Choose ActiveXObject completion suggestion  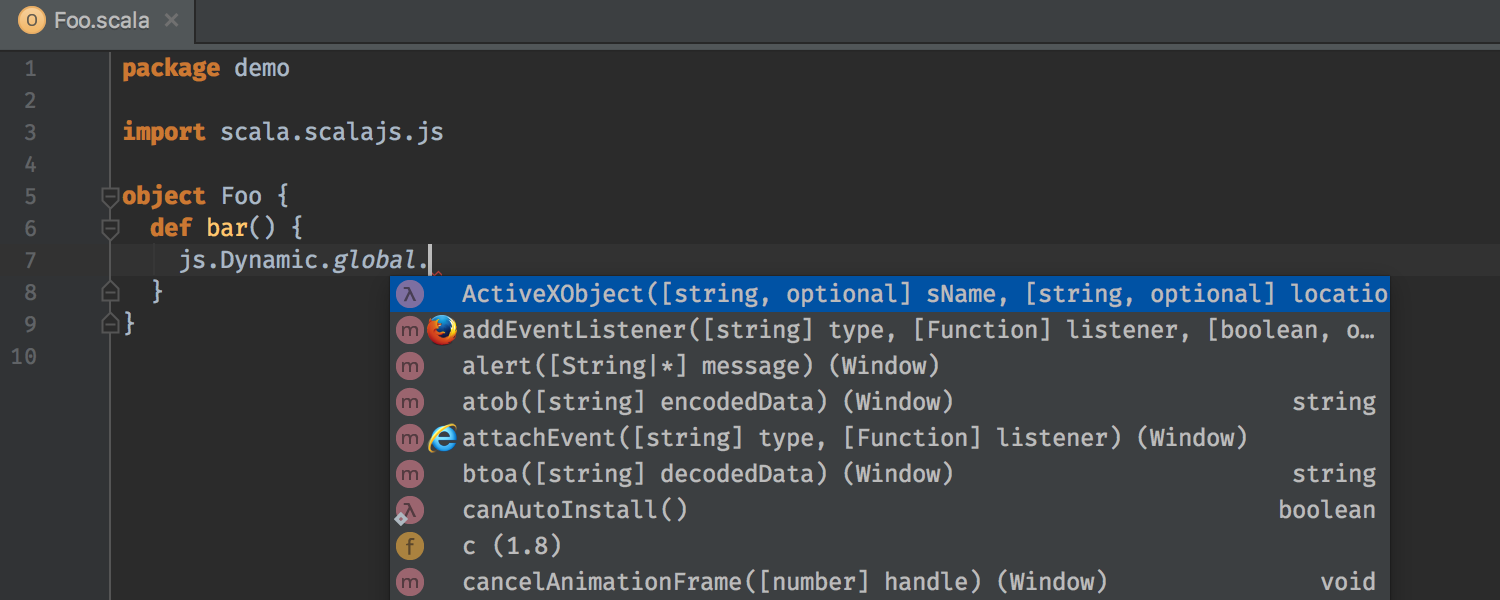[889, 294]
